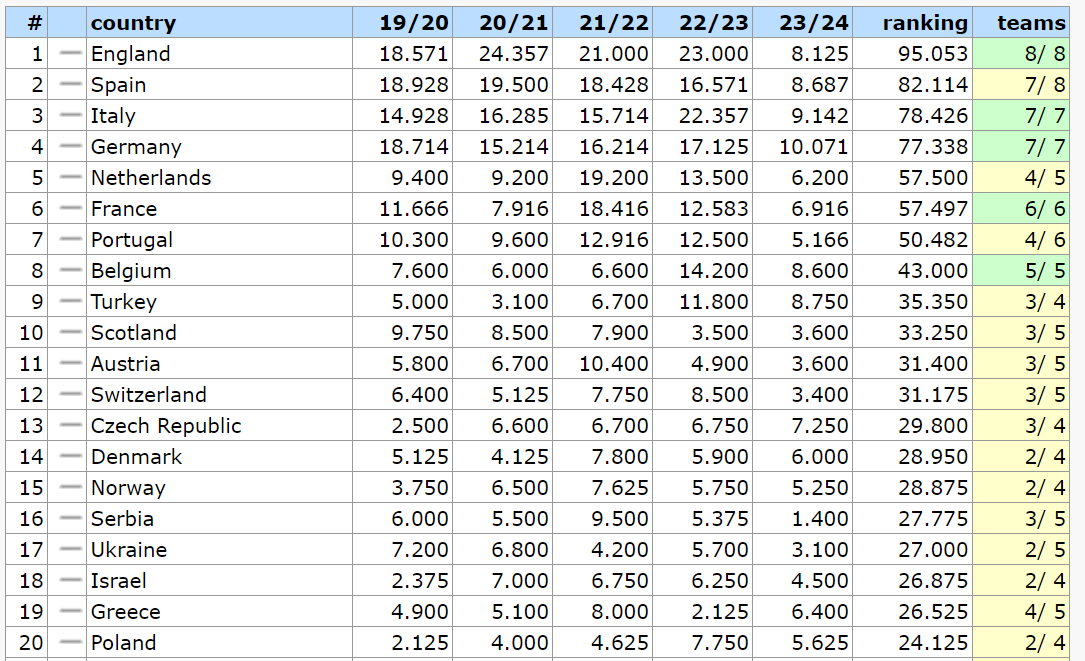Open the Turkey country link
This screenshot has width=1085, height=661.
pos(123,302)
